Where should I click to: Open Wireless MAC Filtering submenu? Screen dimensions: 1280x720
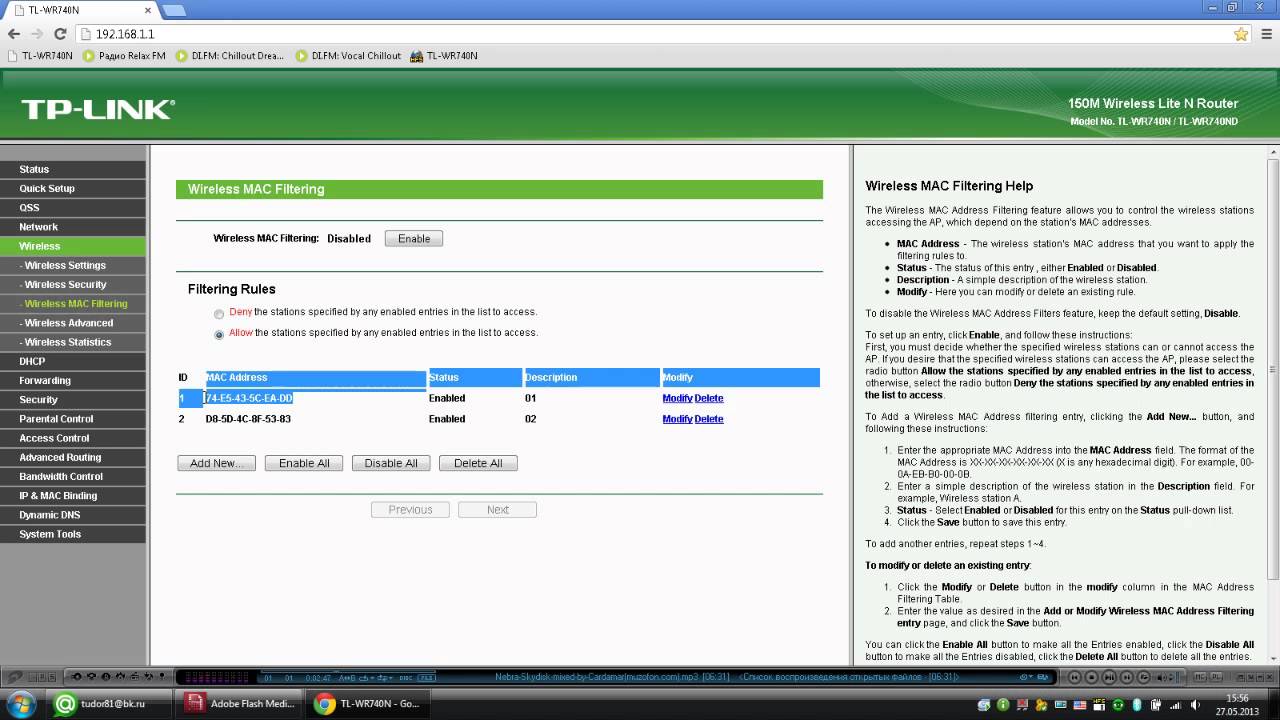73,303
